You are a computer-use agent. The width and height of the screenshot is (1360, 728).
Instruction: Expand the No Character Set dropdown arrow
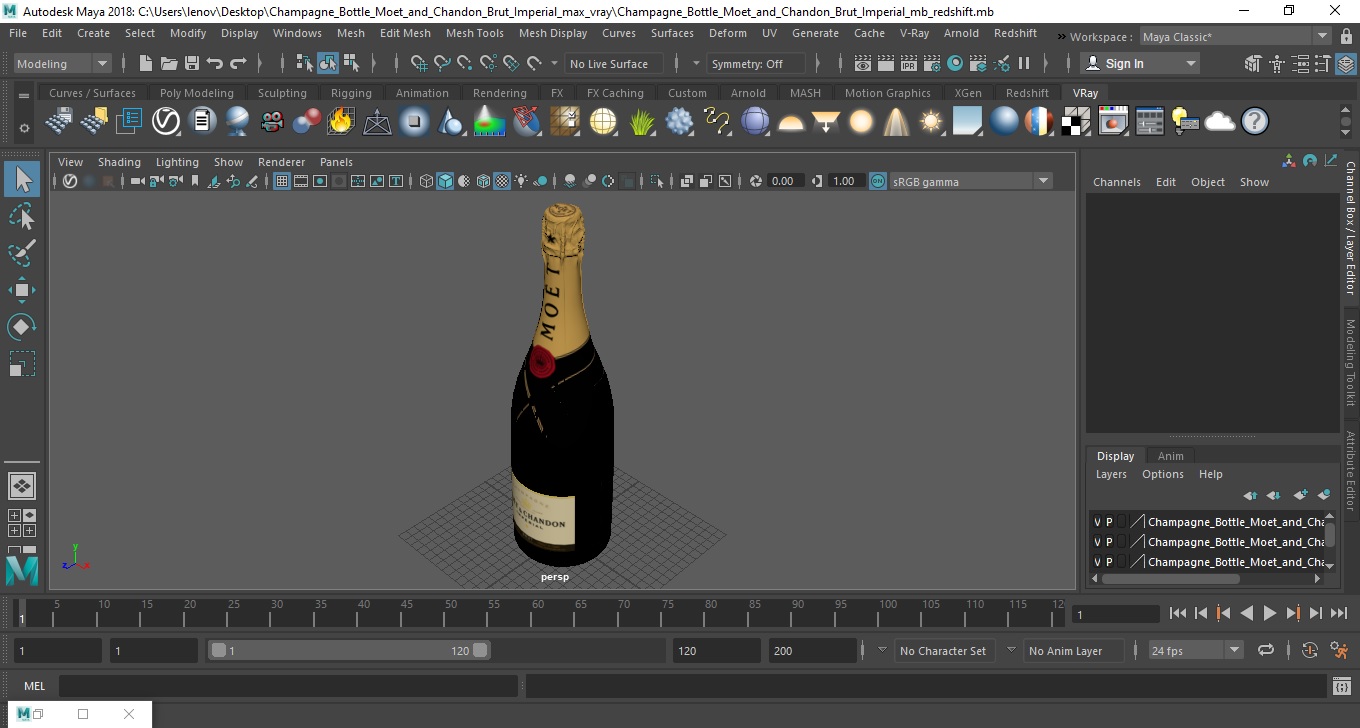pyautogui.click(x=882, y=650)
